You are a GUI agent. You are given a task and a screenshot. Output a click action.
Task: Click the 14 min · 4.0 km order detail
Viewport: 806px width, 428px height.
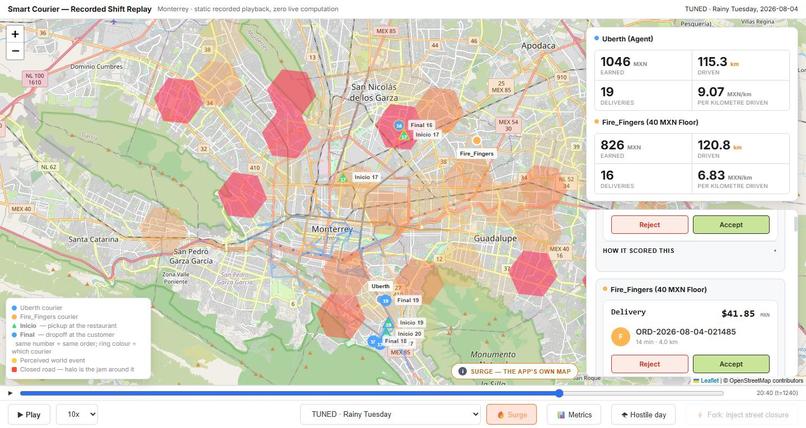657,342
